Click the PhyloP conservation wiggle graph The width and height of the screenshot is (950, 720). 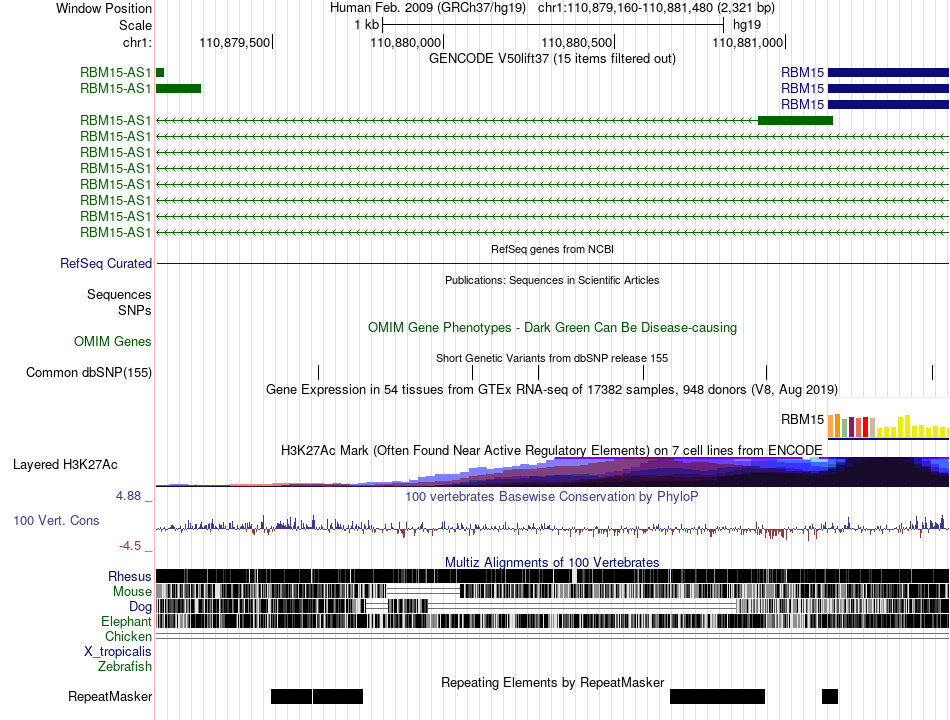[552, 526]
